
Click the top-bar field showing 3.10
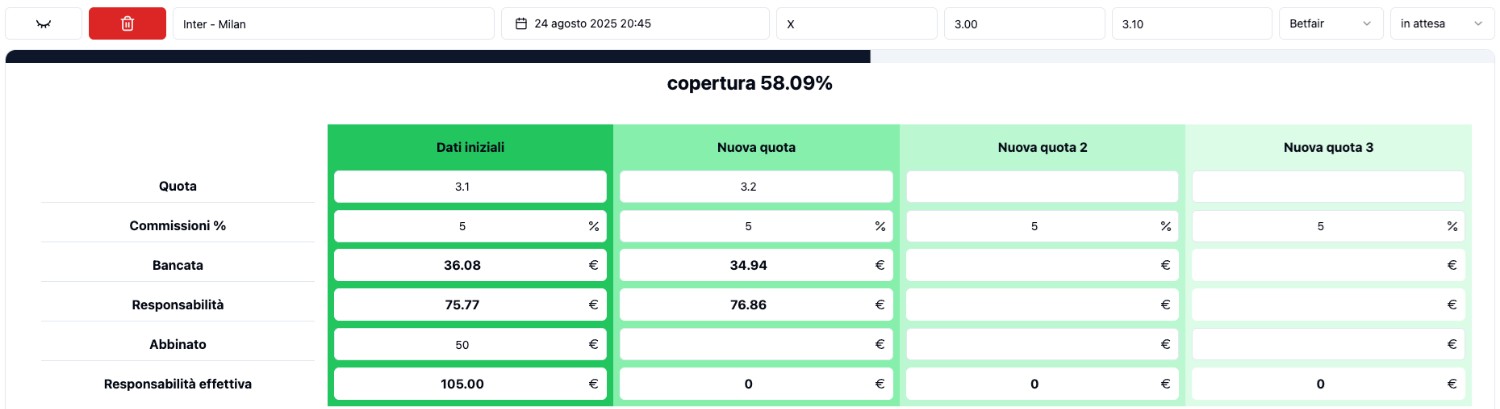click(x=1192, y=23)
